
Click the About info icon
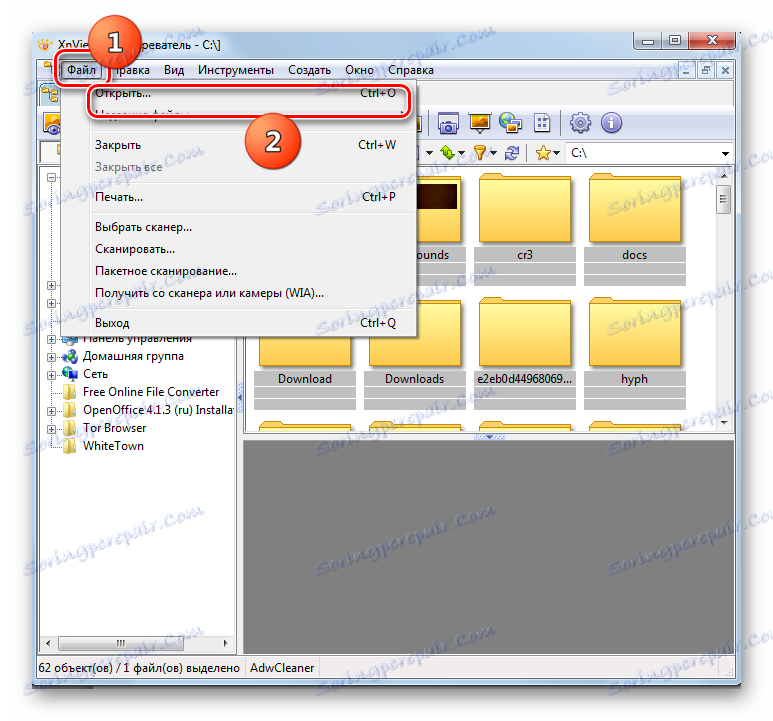click(611, 123)
